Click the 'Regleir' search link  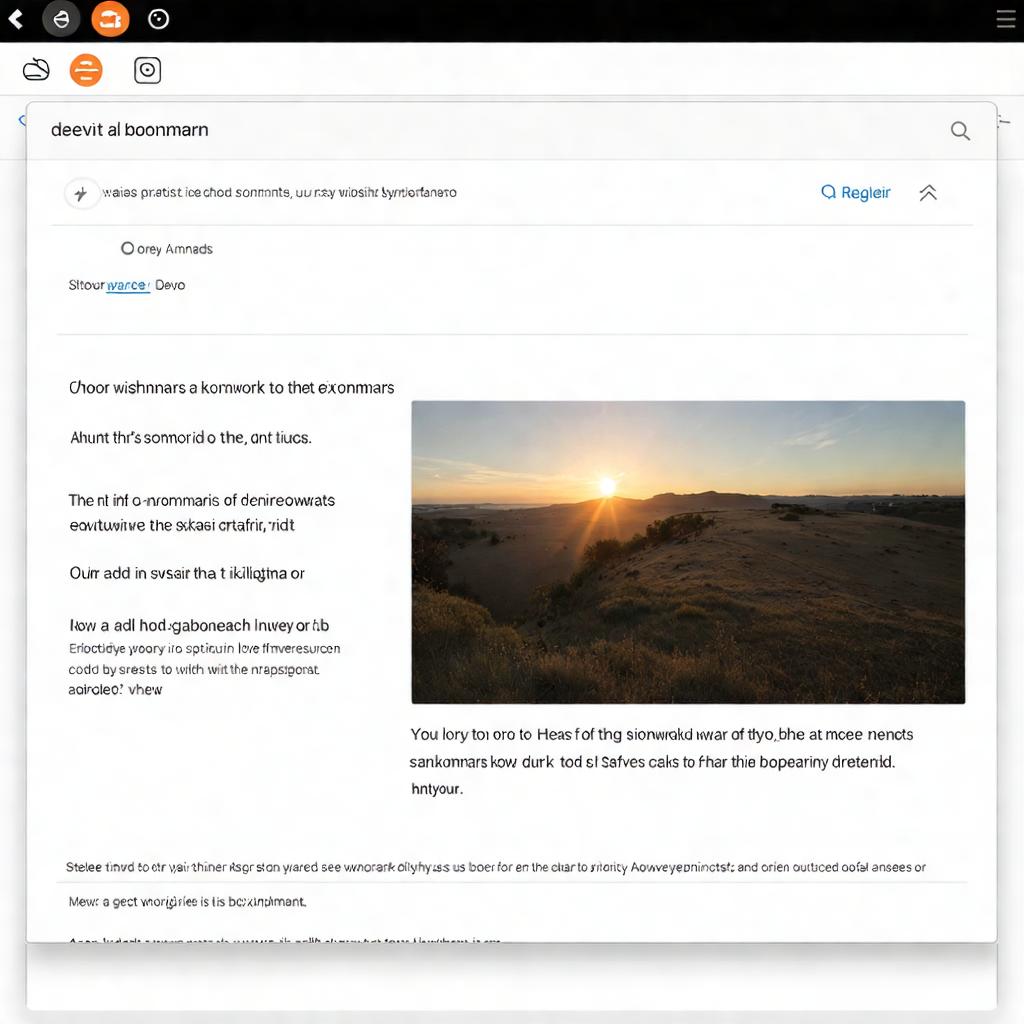click(x=855, y=192)
